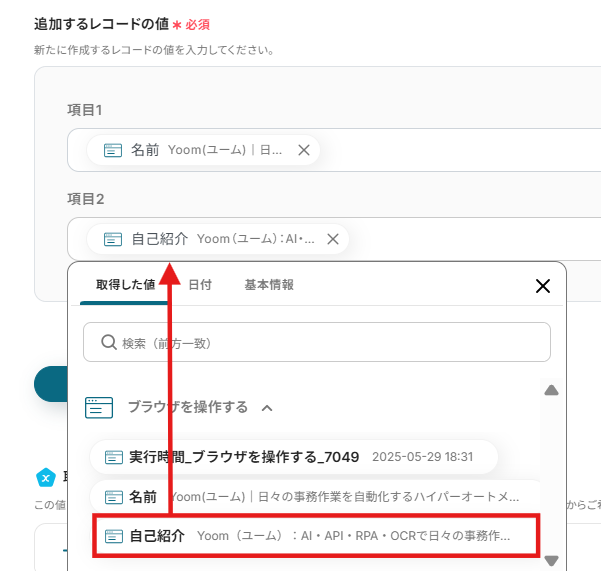The height and width of the screenshot is (571, 601).
Task: Open the 日付 tab
Action: [200, 285]
